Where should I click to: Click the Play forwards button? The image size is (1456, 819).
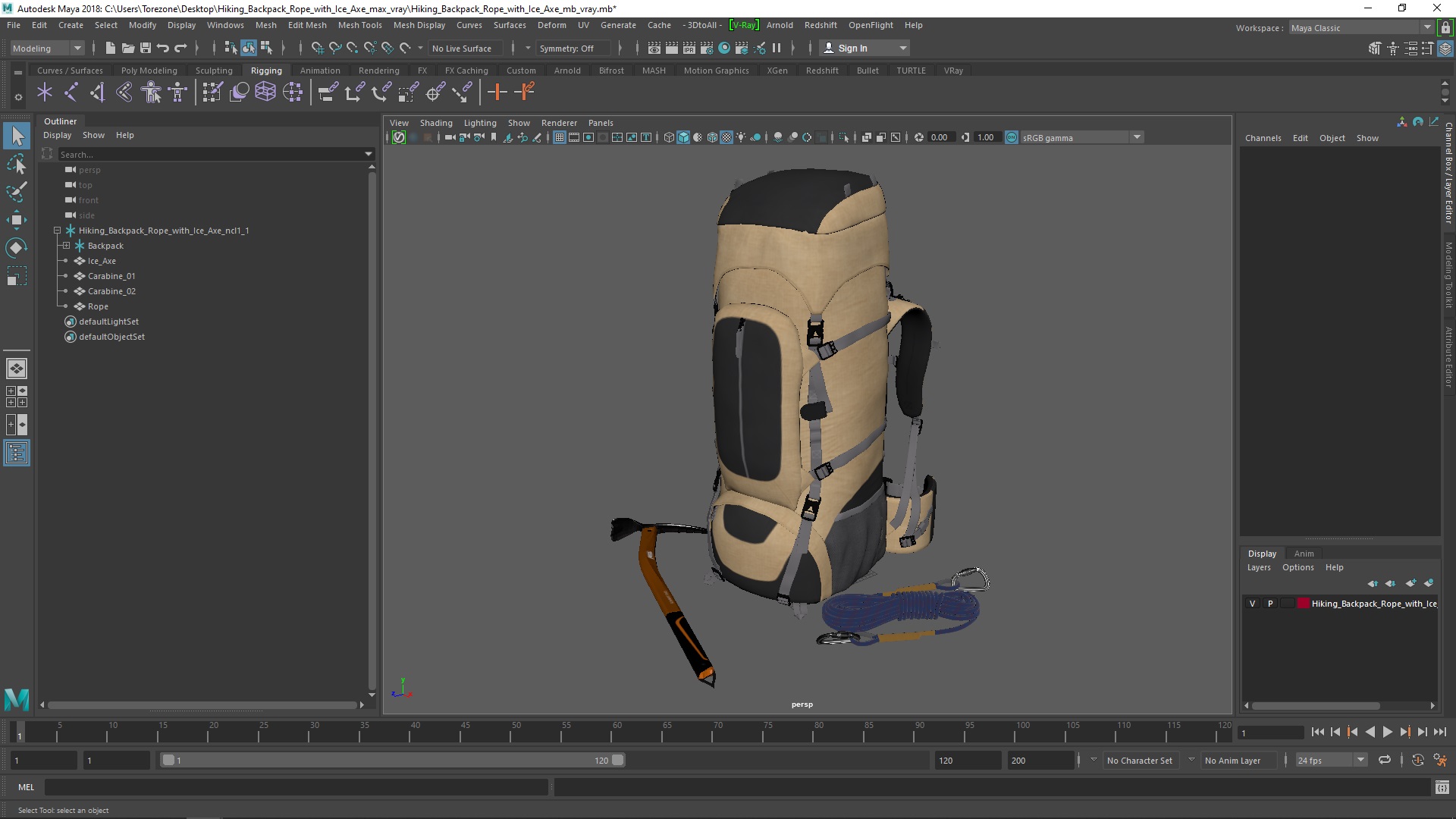[1387, 732]
